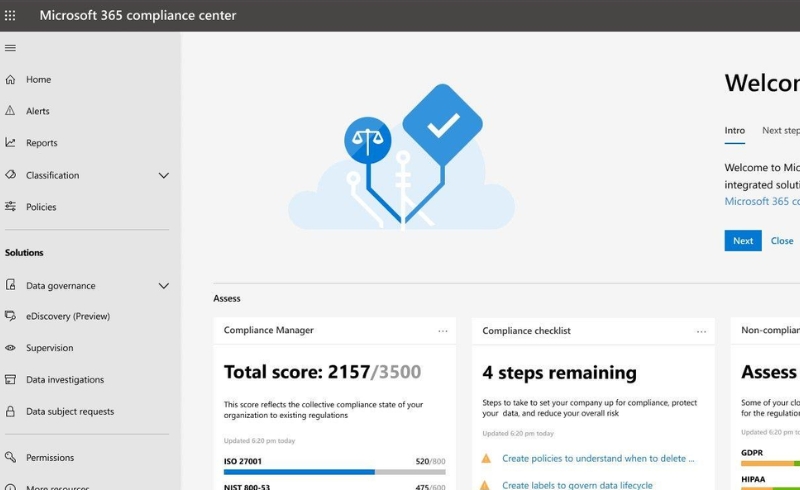Open 'Create labels to govern data lifecycle' link

pyautogui.click(x=577, y=485)
